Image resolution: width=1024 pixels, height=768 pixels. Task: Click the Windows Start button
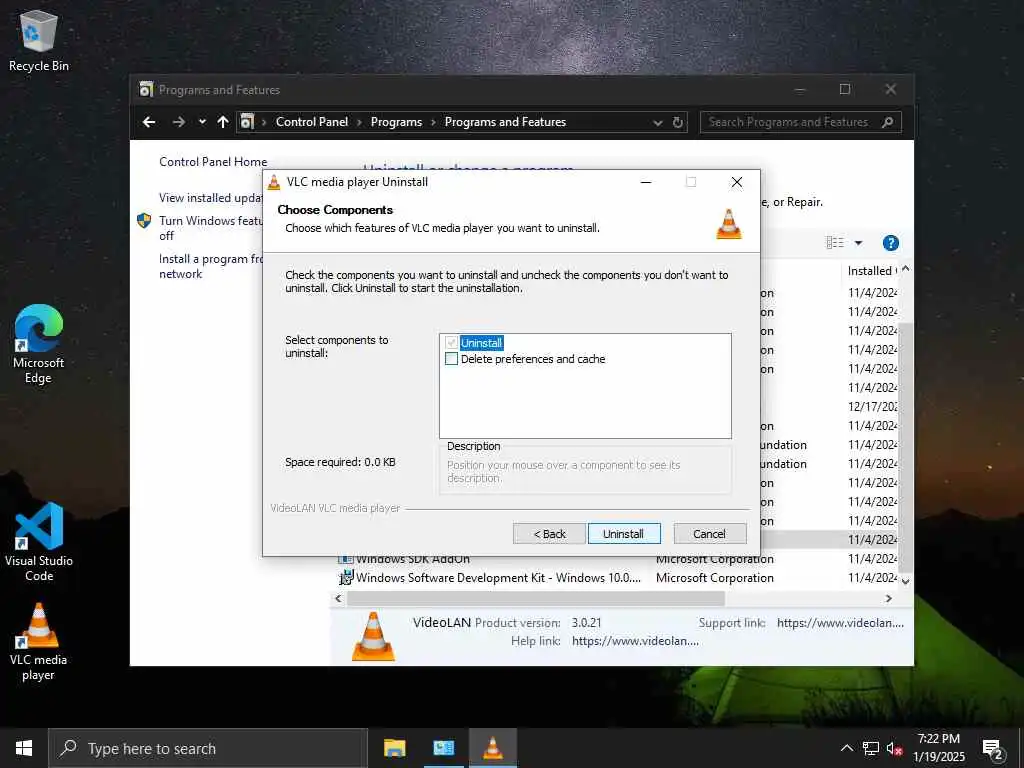(24, 748)
